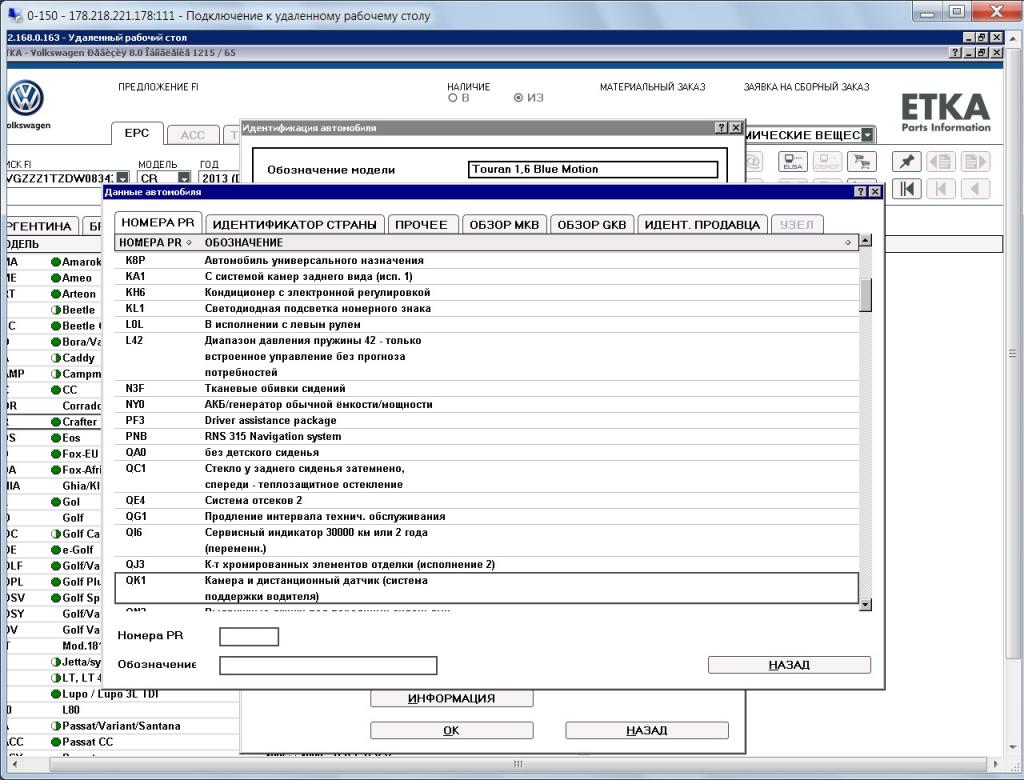The height and width of the screenshot is (780, 1024).
Task: Open the МОДЕЛЬ dropdown arrow
Action: coord(184,178)
